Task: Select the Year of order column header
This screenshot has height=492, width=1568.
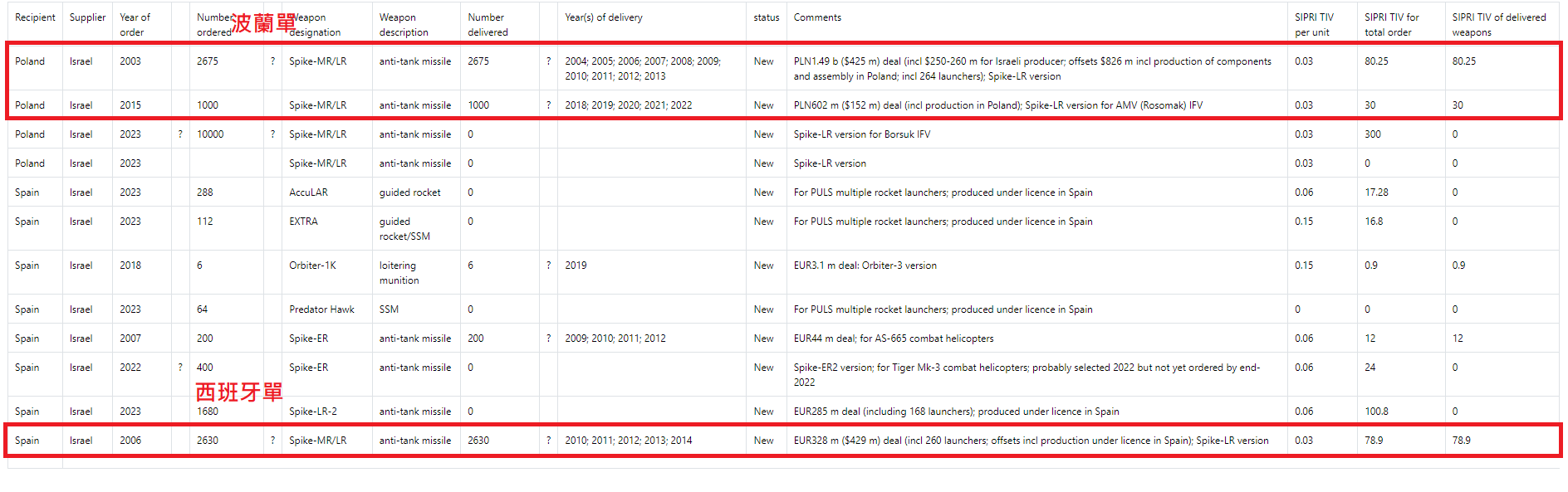Action: [x=135, y=25]
